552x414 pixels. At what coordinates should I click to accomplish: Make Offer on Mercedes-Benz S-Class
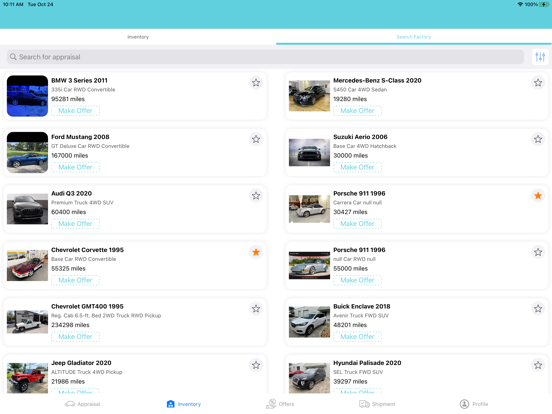[357, 111]
